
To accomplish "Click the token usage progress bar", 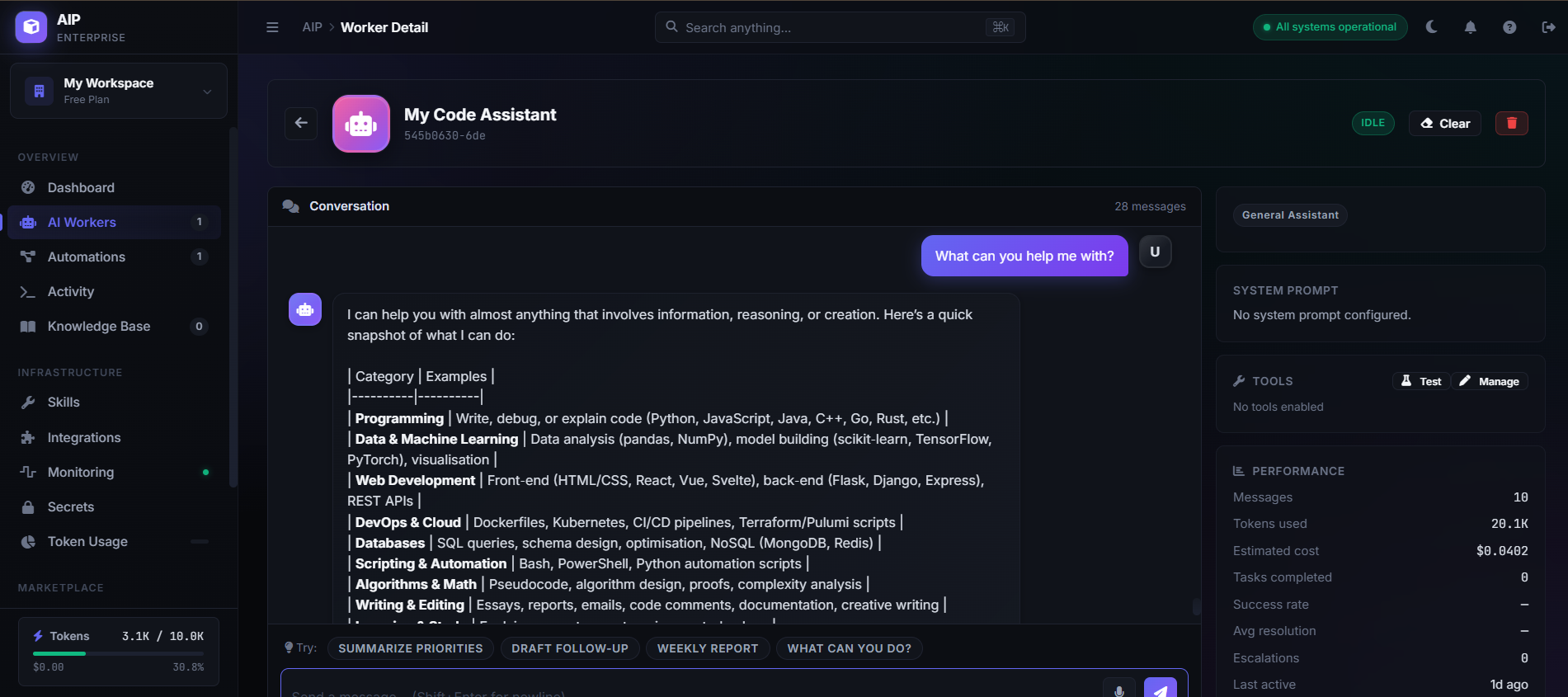I will pyautogui.click(x=118, y=653).
